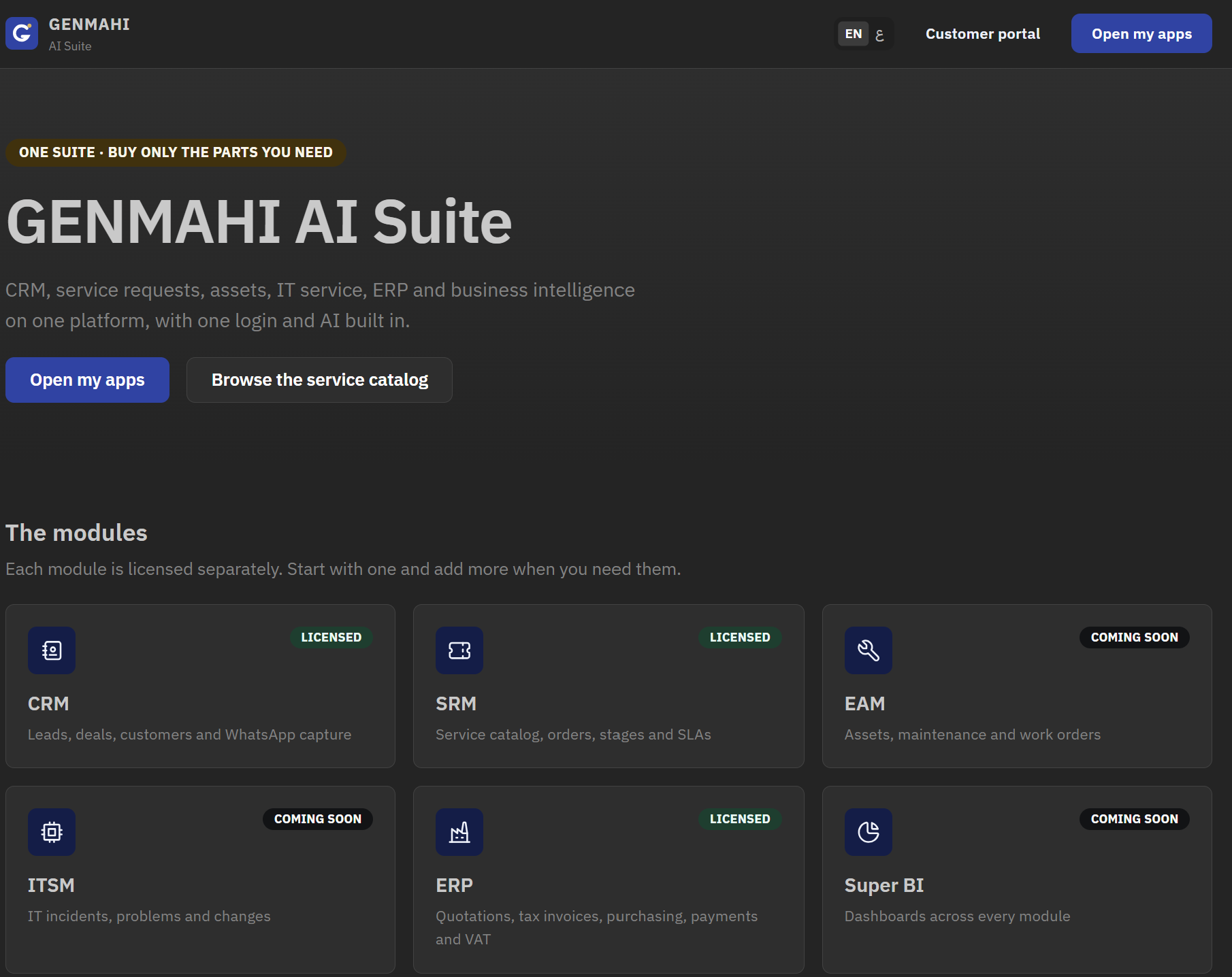Click 'Dashboards across every module' text
Viewport: 1232px width, 977px height.
pos(957,916)
